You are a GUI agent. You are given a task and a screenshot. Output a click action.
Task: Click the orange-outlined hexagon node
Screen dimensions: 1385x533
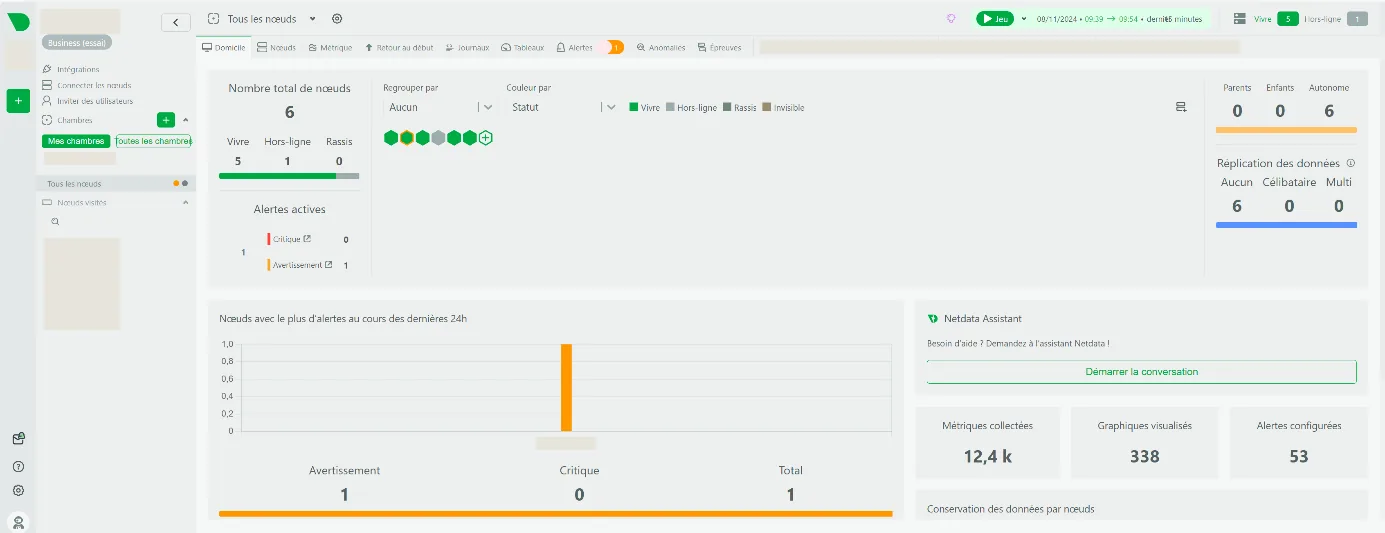(x=407, y=138)
